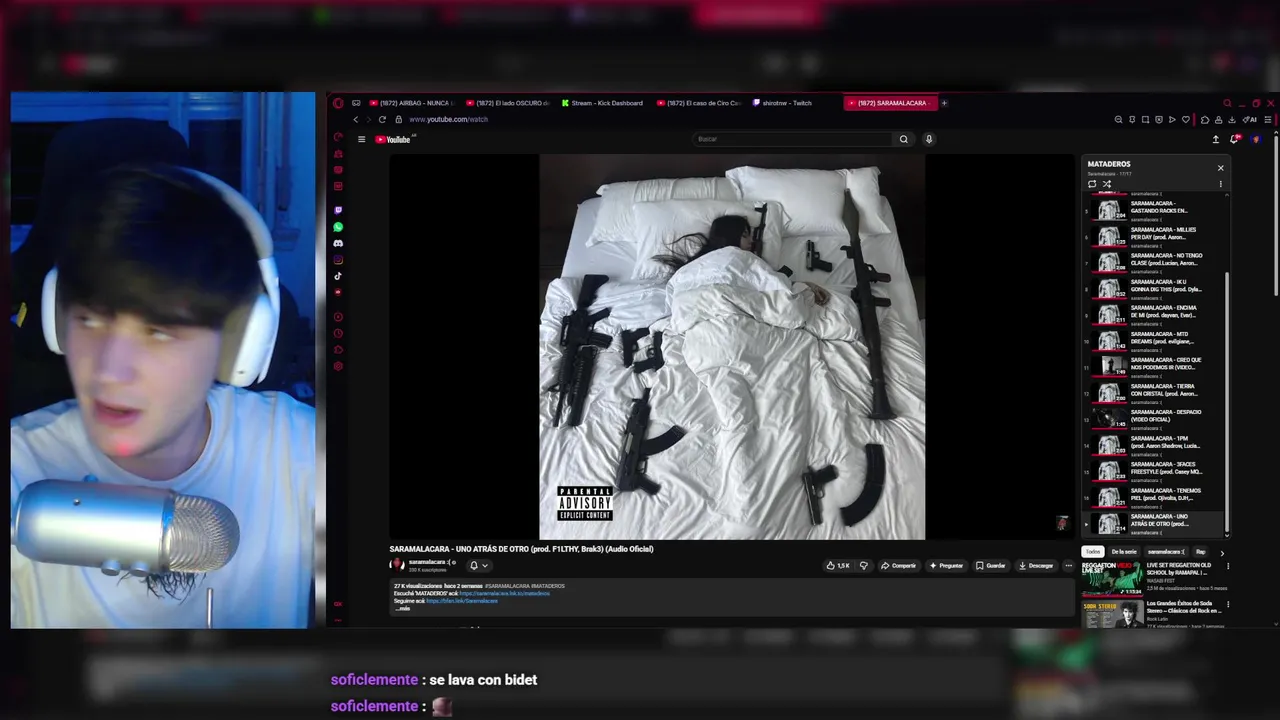Toggle playlist shuffle icon in MATADEROS panel
The height and width of the screenshot is (720, 1280).
[x=1106, y=184]
